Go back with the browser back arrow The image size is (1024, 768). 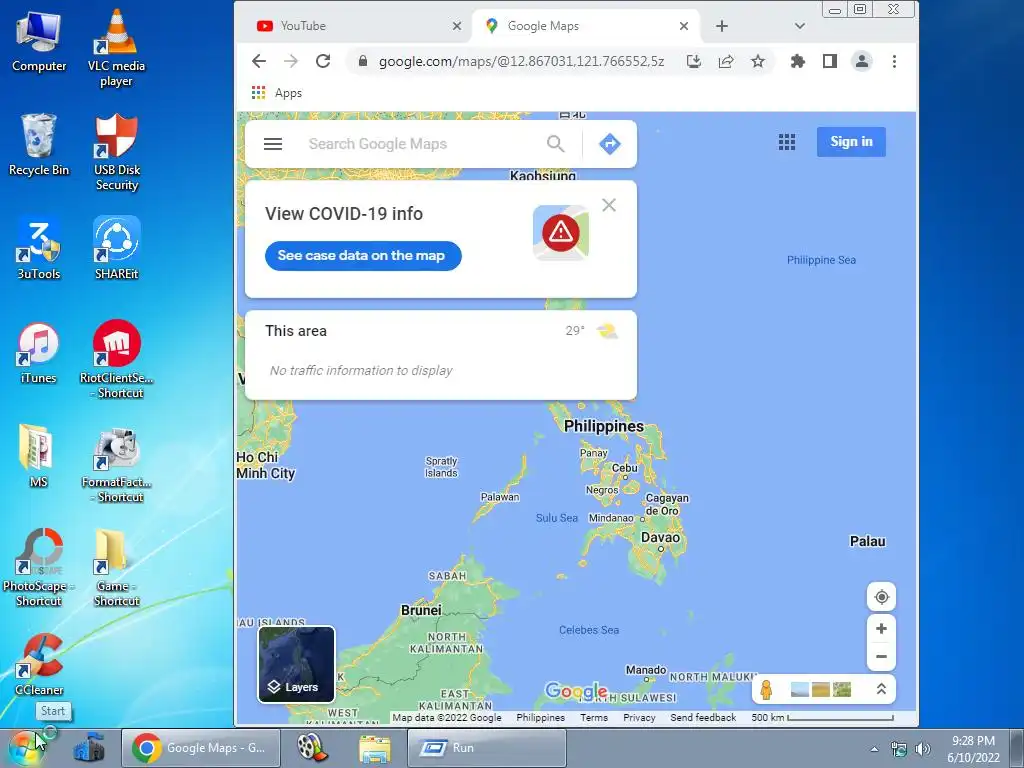tap(259, 61)
